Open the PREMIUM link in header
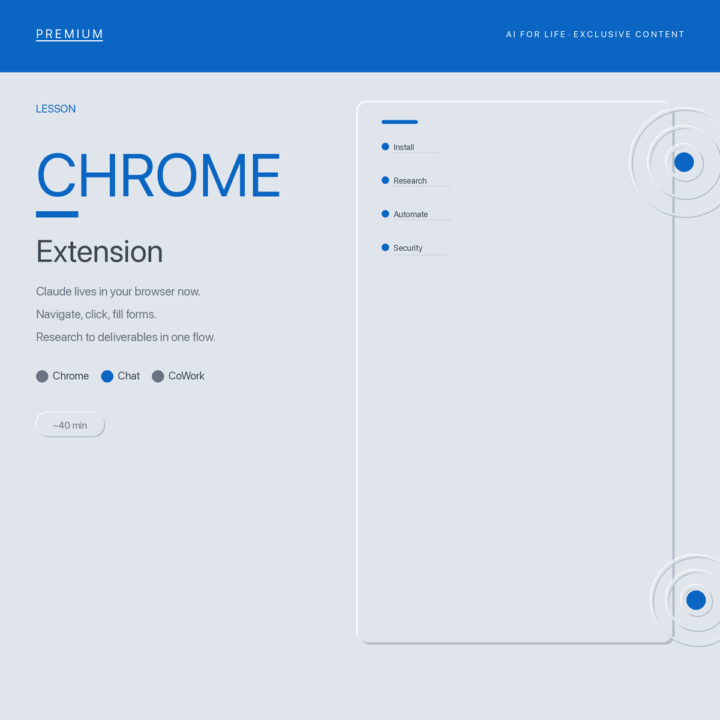Screen dimensions: 720x720 [69, 34]
